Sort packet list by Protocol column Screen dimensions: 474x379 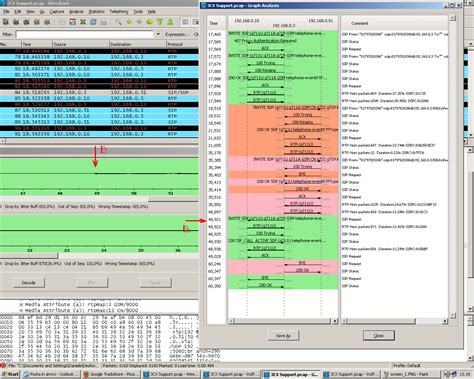pos(182,44)
